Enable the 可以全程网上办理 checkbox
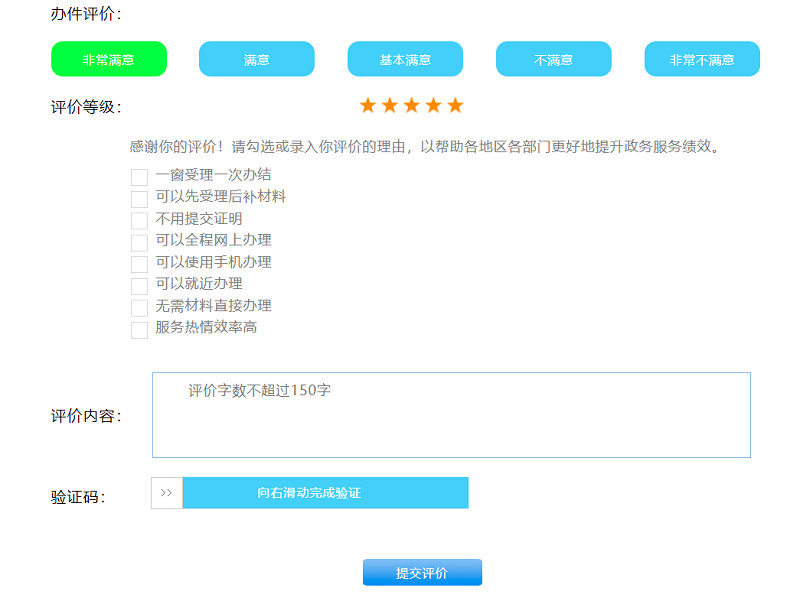Image resolution: width=800 pixels, height=604 pixels. 139,241
